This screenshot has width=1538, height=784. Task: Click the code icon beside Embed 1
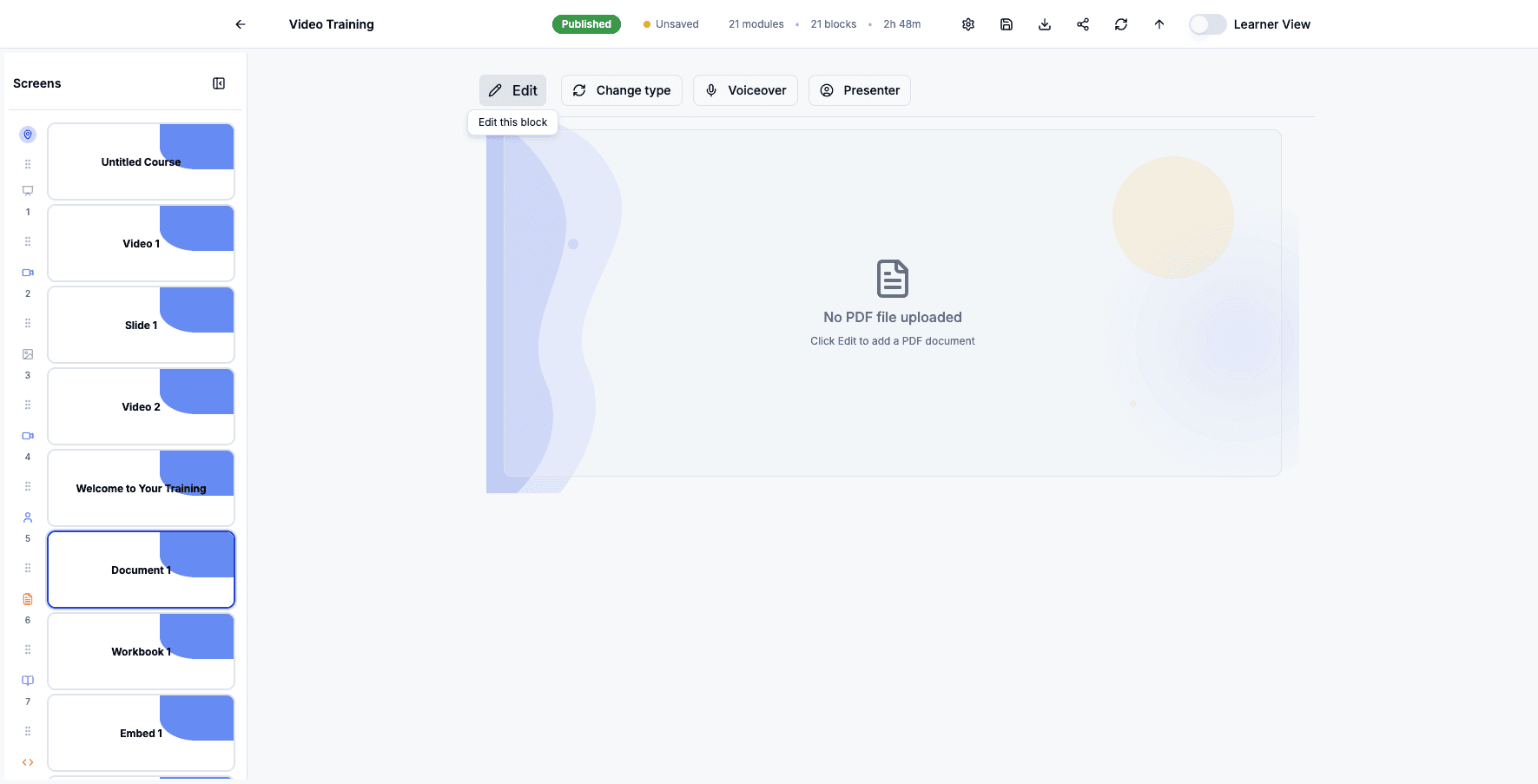click(x=27, y=761)
